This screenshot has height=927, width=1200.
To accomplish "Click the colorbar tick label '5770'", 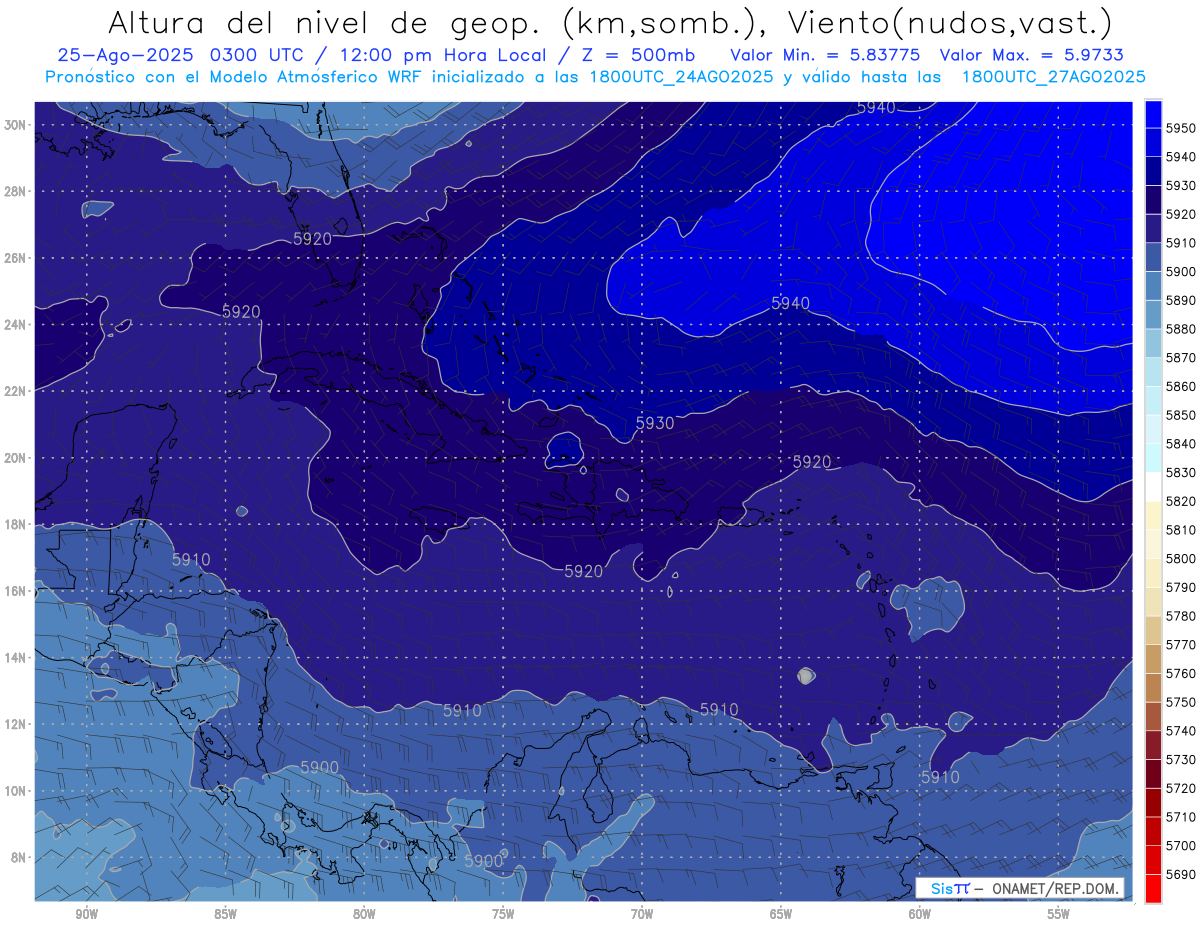I will tap(1182, 644).
